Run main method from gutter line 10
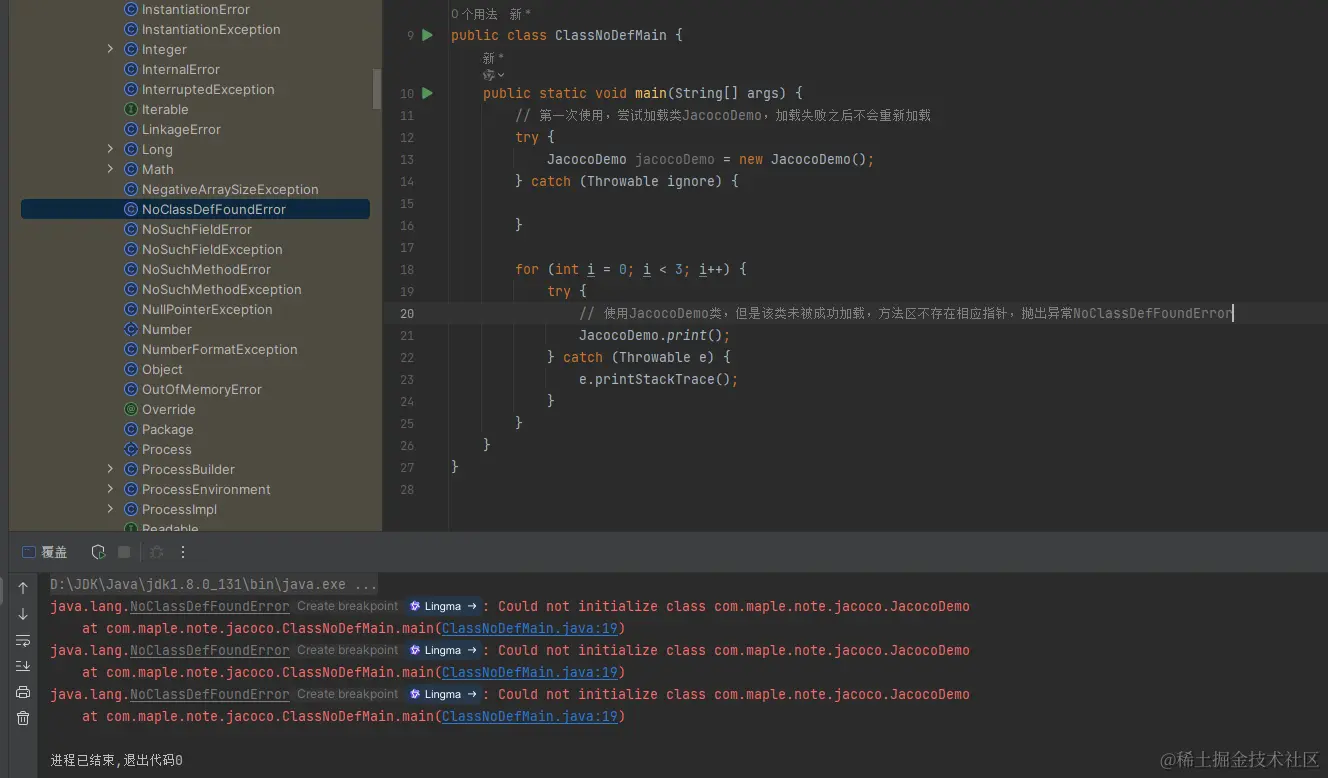Screen dimensions: 1328x778 (427, 93)
